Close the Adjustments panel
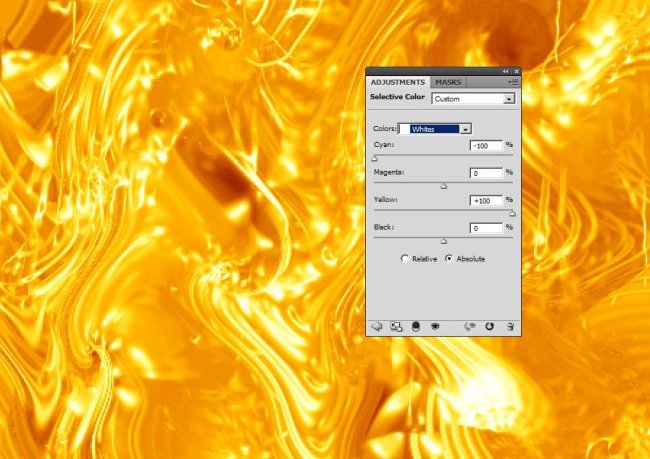650x459 pixels. [x=516, y=71]
